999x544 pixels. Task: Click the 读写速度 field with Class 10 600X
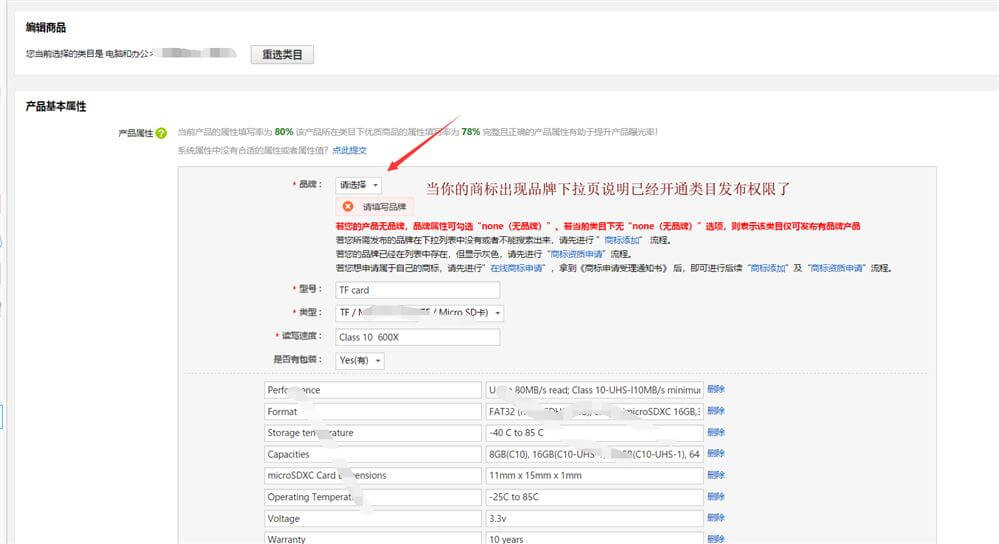click(x=417, y=337)
